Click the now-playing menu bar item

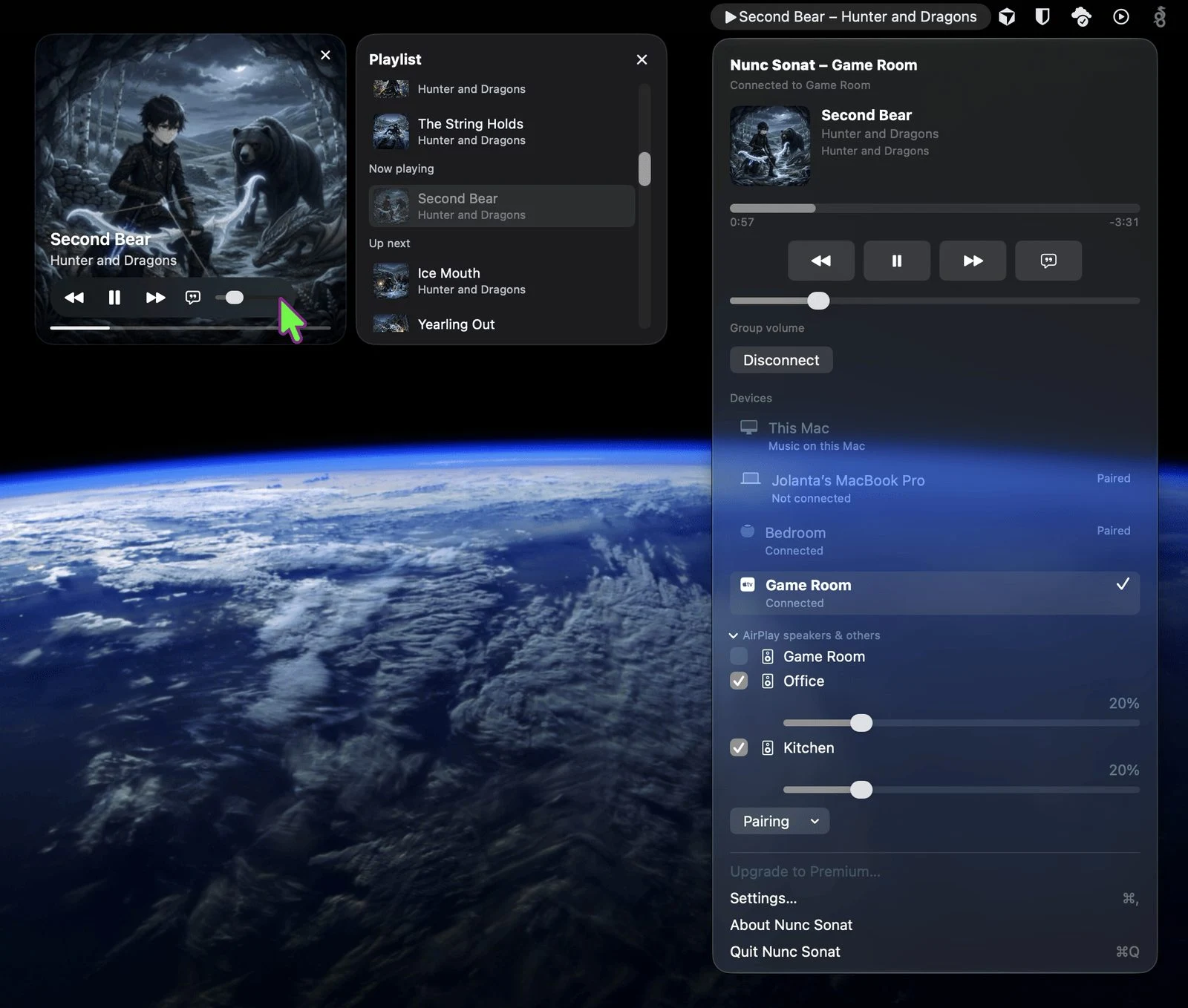pyautogui.click(x=851, y=17)
